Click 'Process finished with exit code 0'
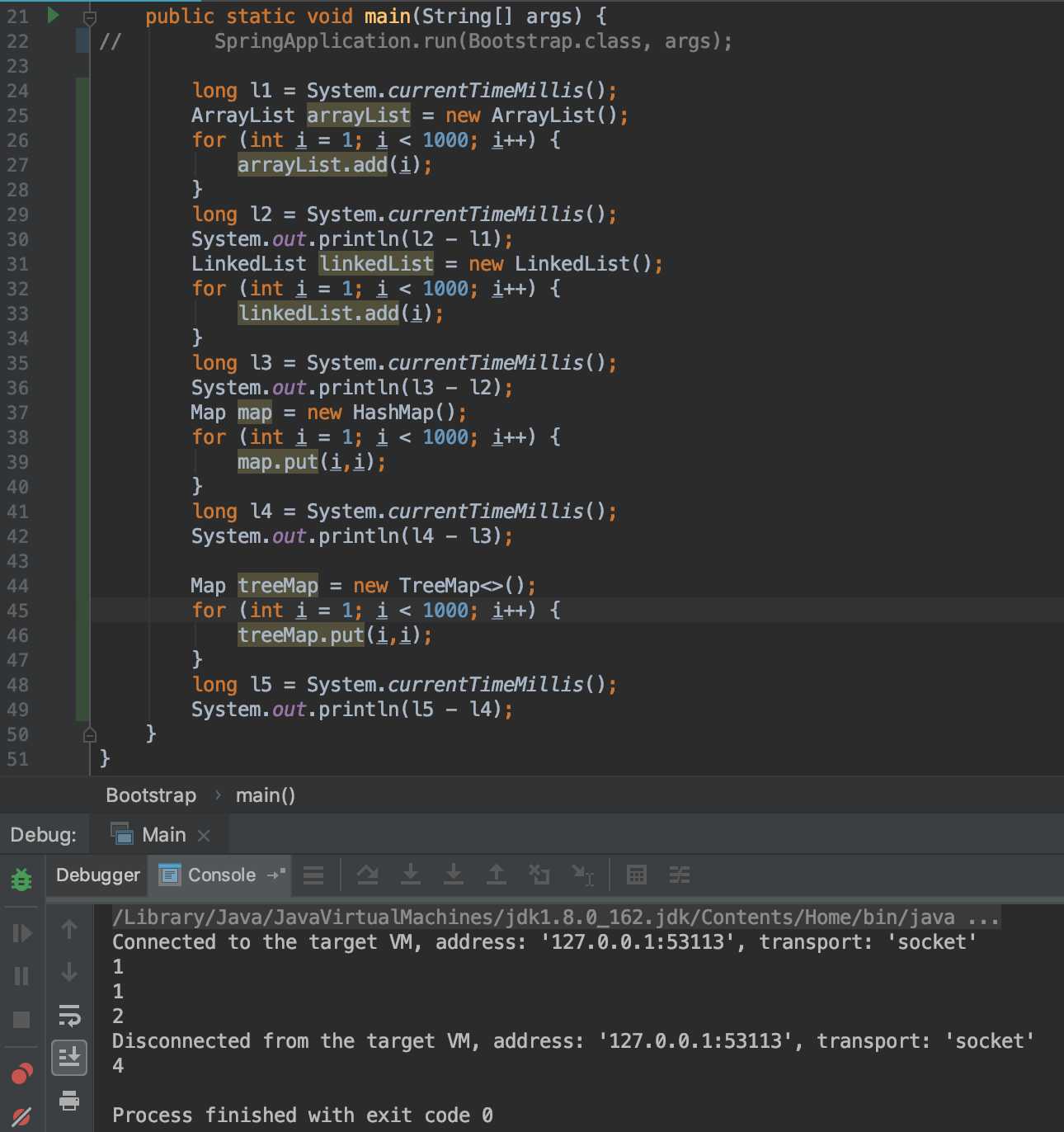This screenshot has width=1064, height=1132. click(x=303, y=1115)
